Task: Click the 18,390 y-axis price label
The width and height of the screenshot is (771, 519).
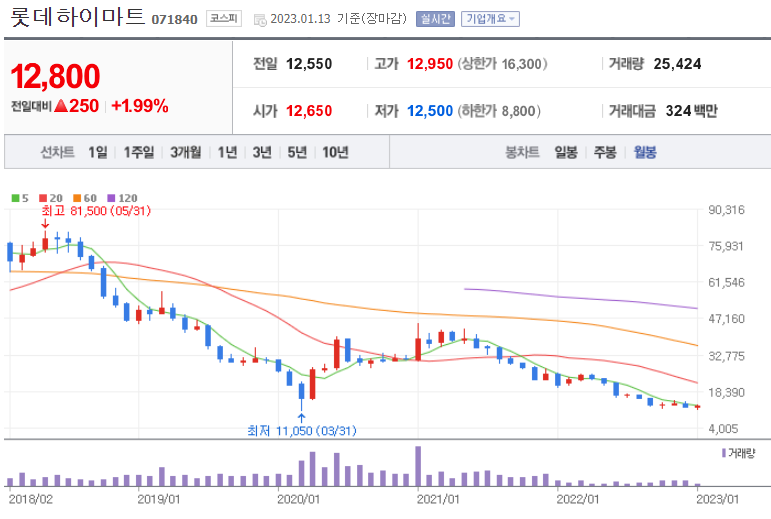Action: (726, 392)
